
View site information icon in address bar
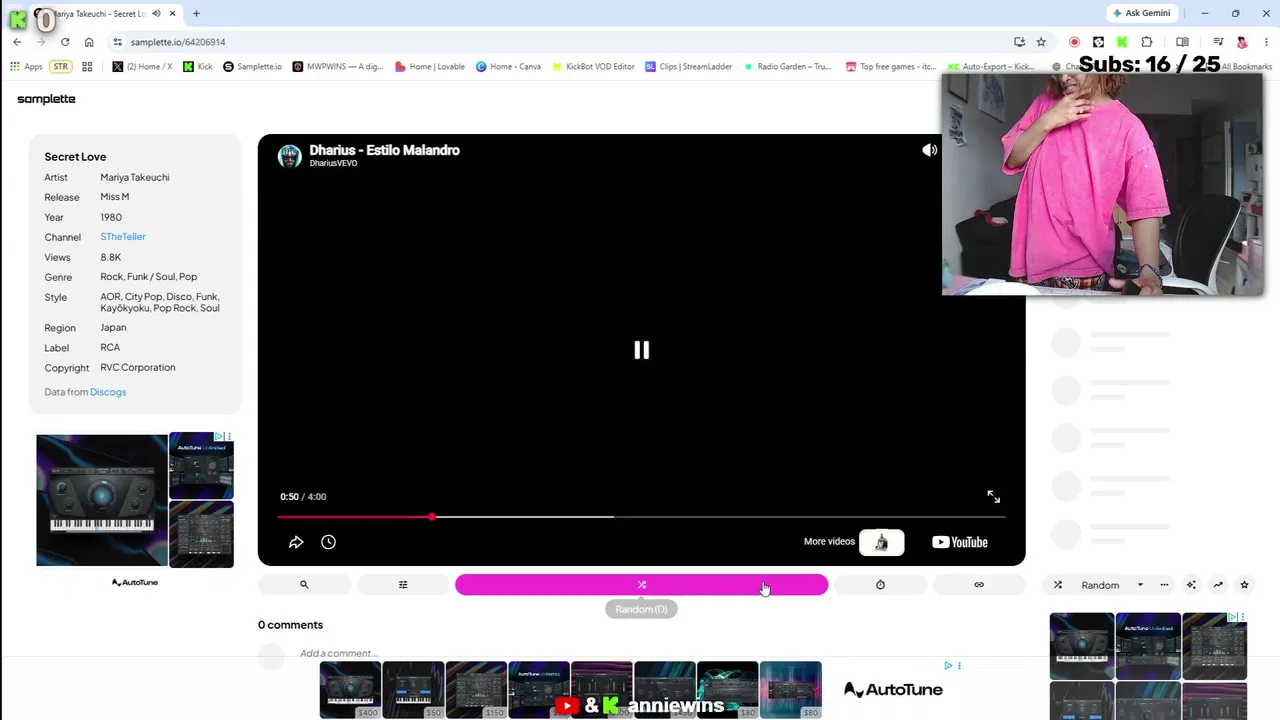(118, 42)
